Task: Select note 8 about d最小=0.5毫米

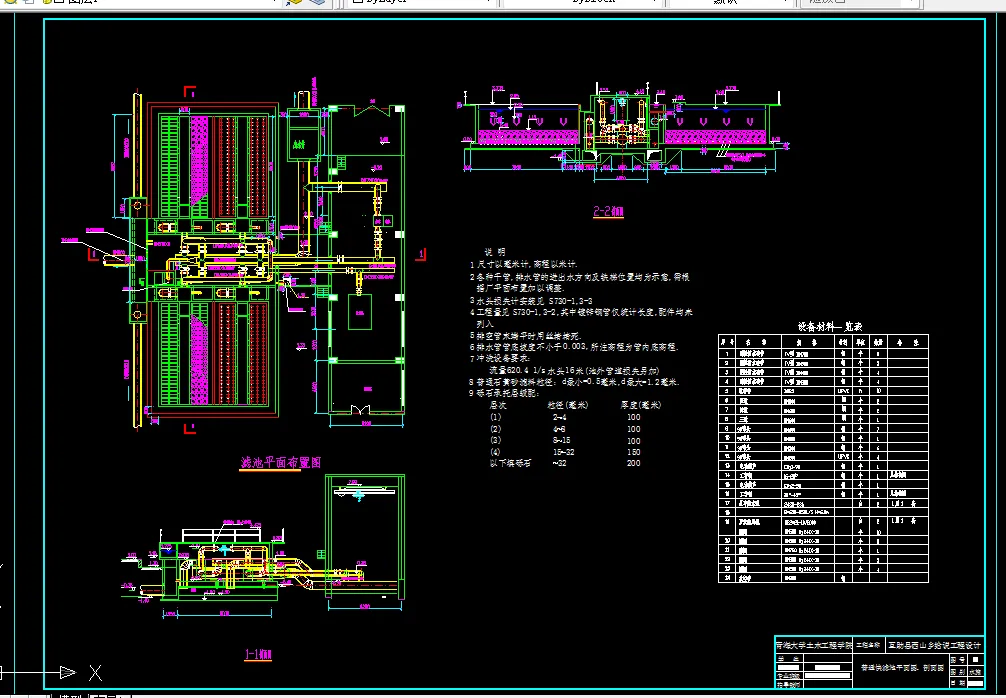Action: click(575, 382)
